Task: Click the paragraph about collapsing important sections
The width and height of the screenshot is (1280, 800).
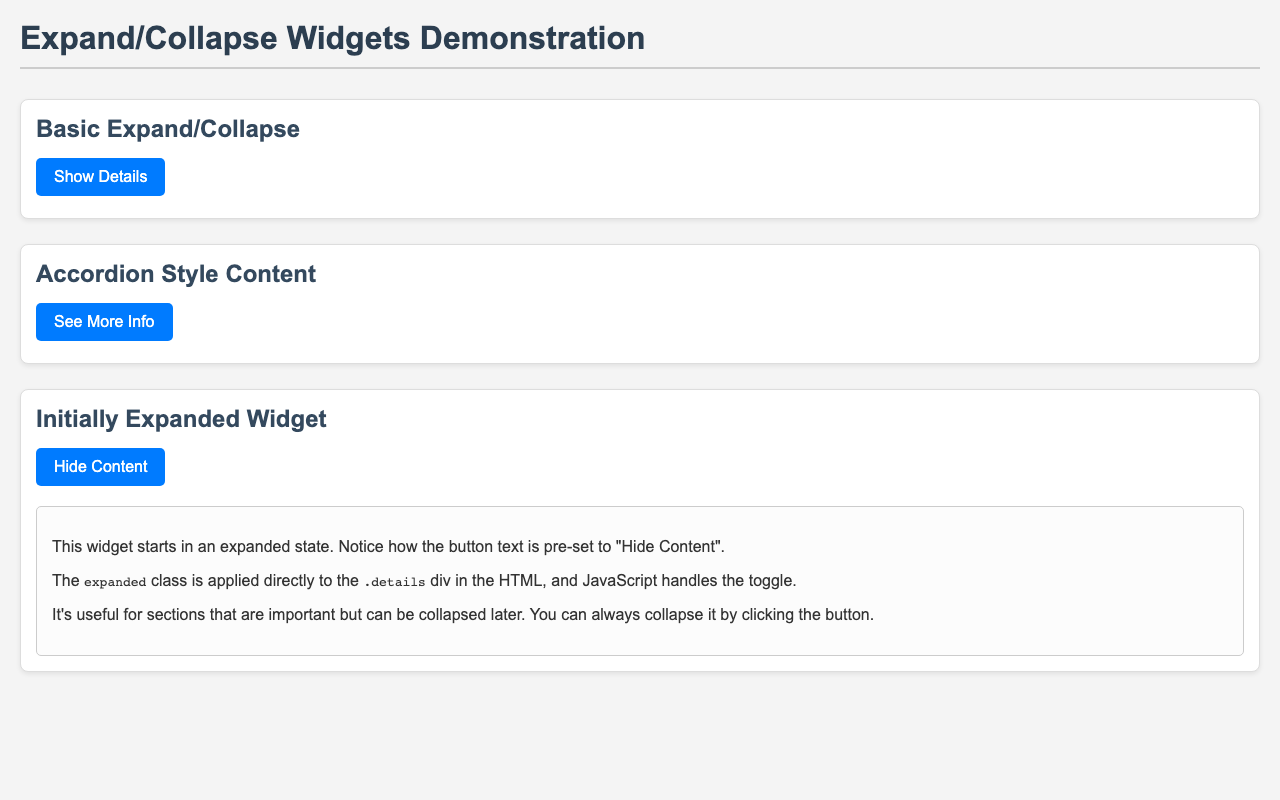Action: (450, 615)
